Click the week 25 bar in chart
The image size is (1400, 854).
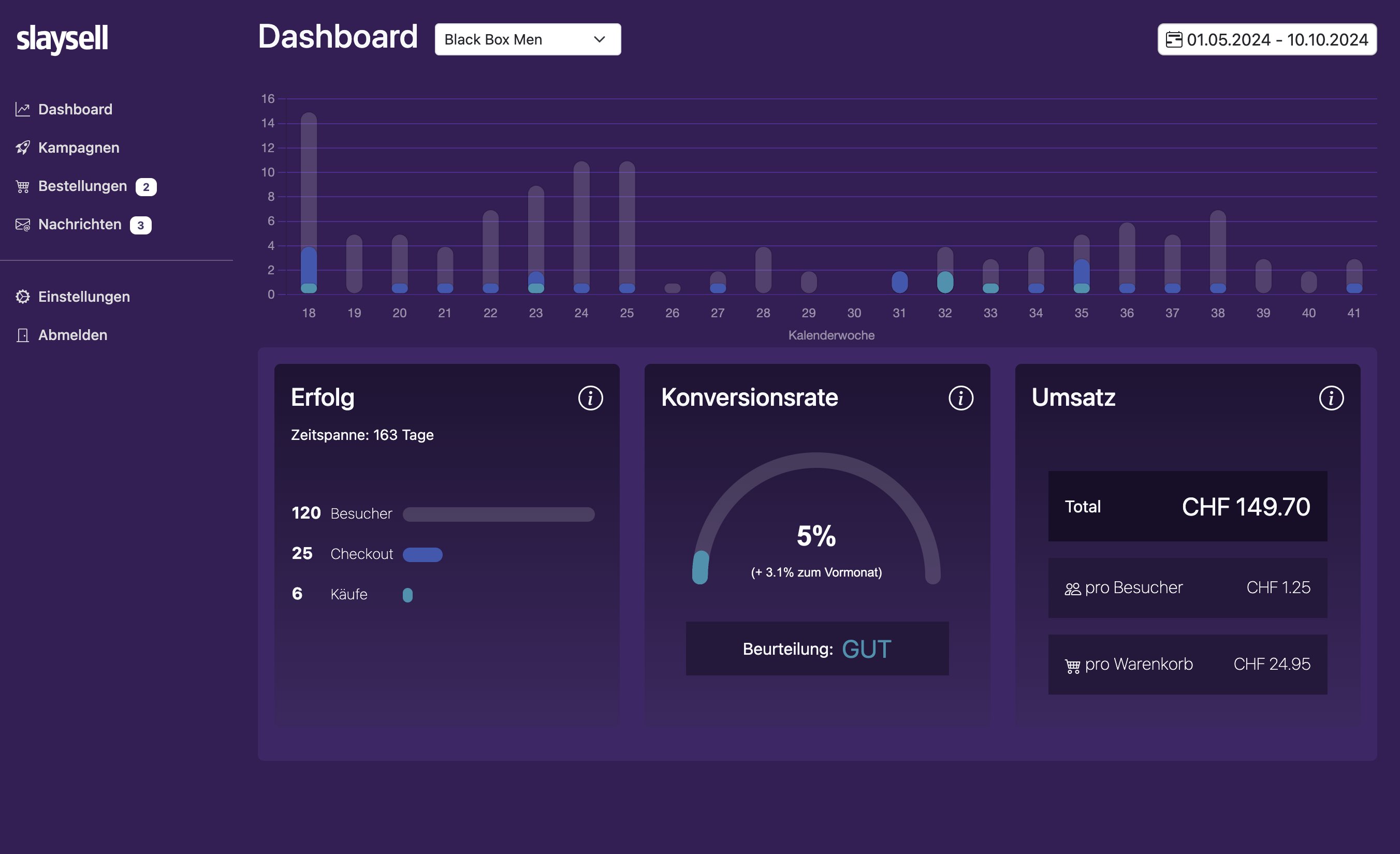click(x=626, y=227)
